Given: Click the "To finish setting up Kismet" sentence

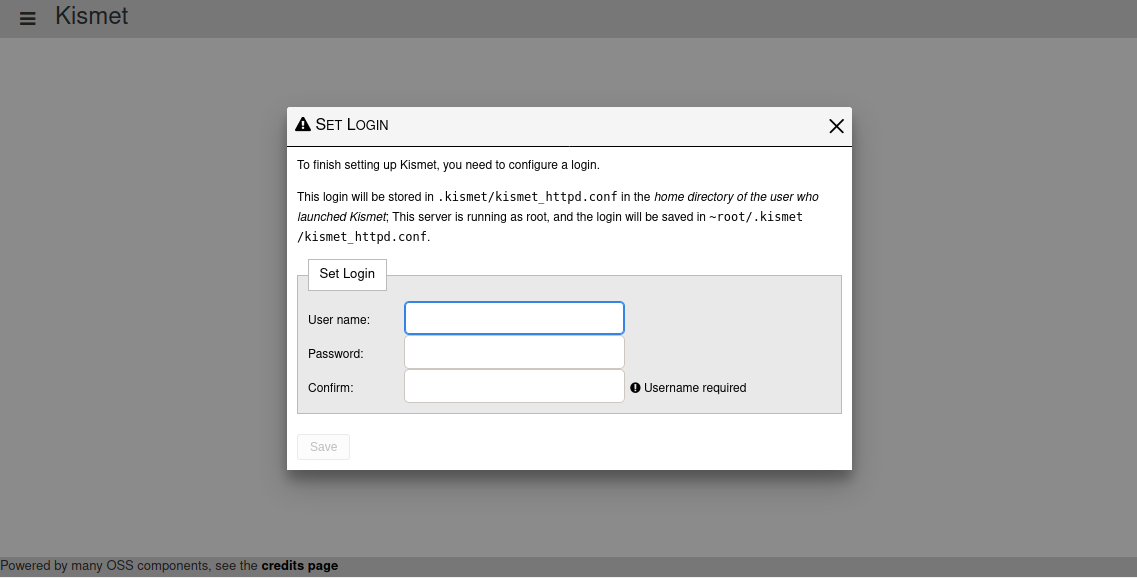Looking at the screenshot, I should tap(448, 165).
